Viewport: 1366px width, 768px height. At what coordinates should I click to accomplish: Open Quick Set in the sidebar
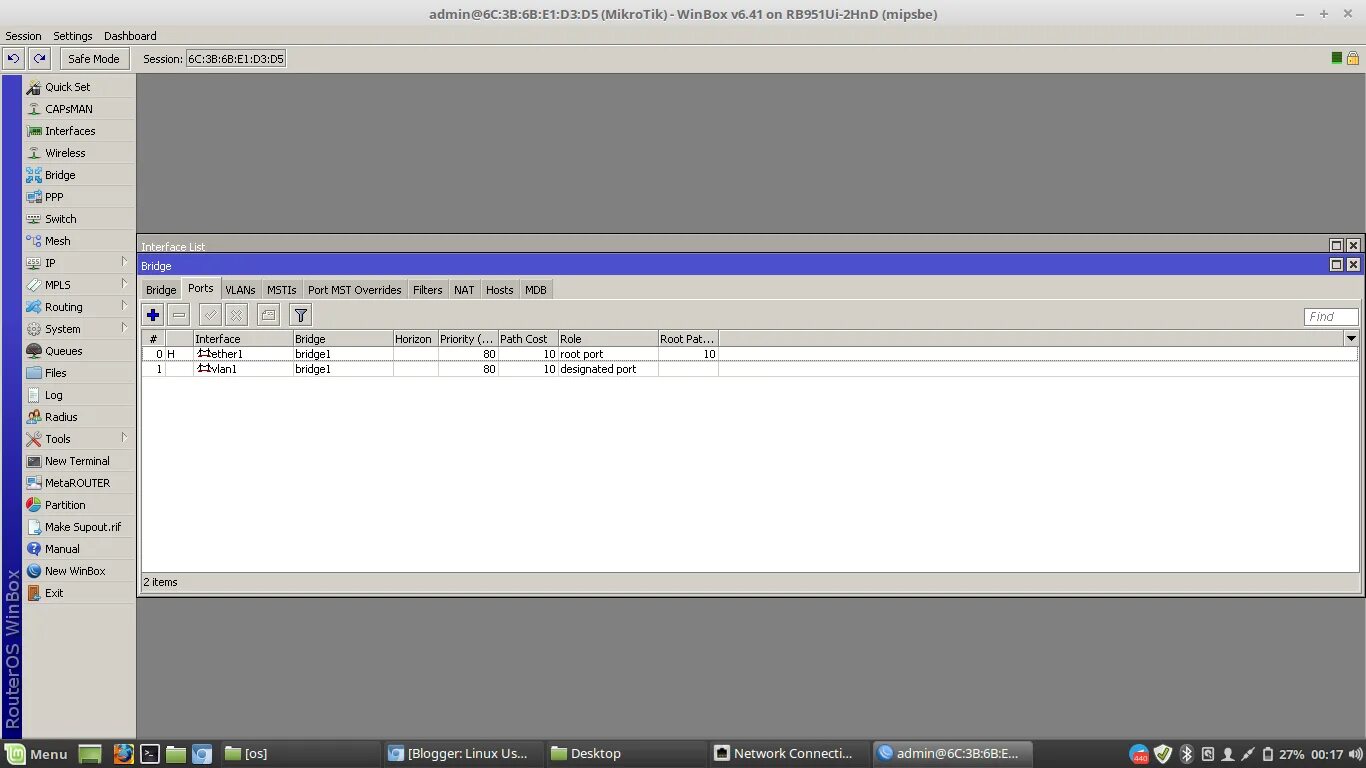coord(79,87)
